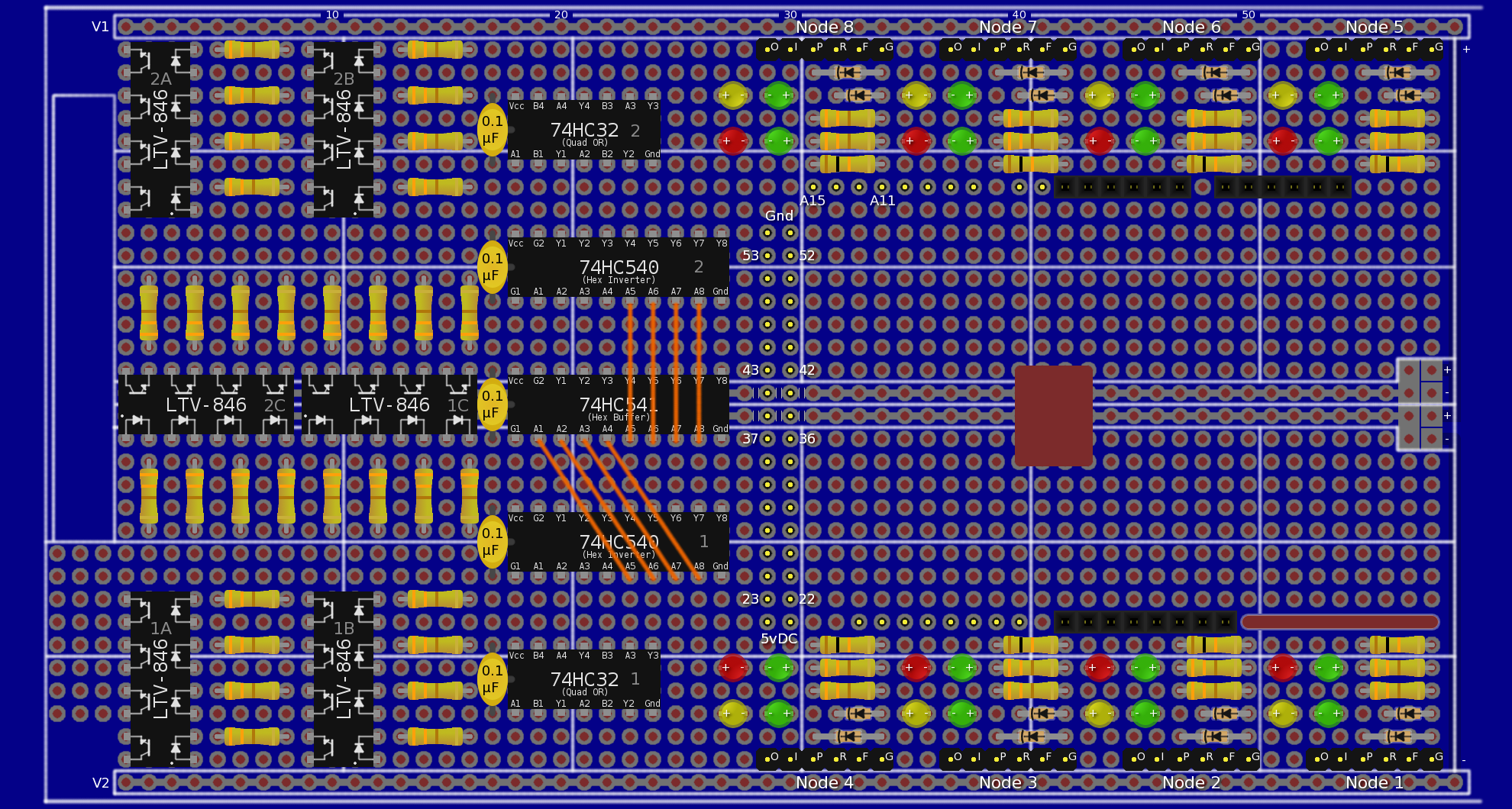Viewport: 1512px width, 809px height.
Task: Click pin number 22 label
Action: (807, 599)
